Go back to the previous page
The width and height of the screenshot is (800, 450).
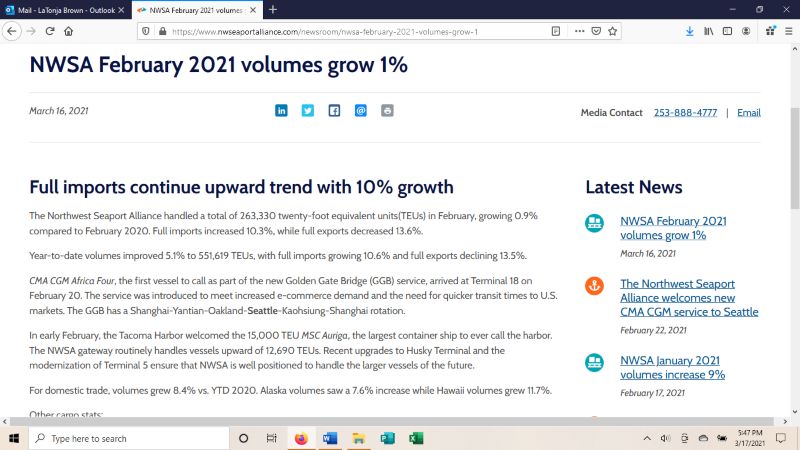tap(12, 31)
